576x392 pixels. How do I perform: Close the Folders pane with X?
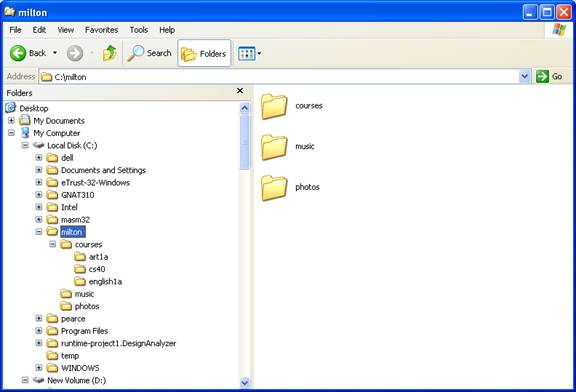(240, 90)
